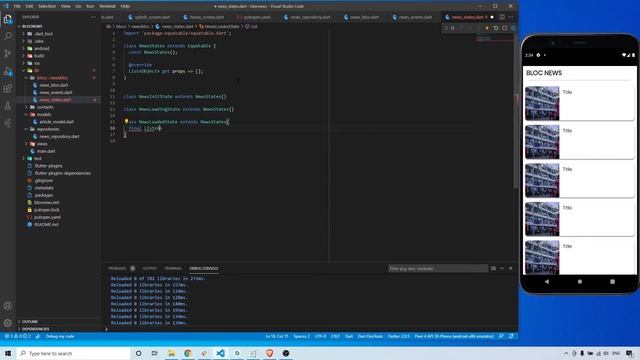This screenshot has width=640, height=360.
Task: Open the Selection menu
Action: [x=47, y=6]
